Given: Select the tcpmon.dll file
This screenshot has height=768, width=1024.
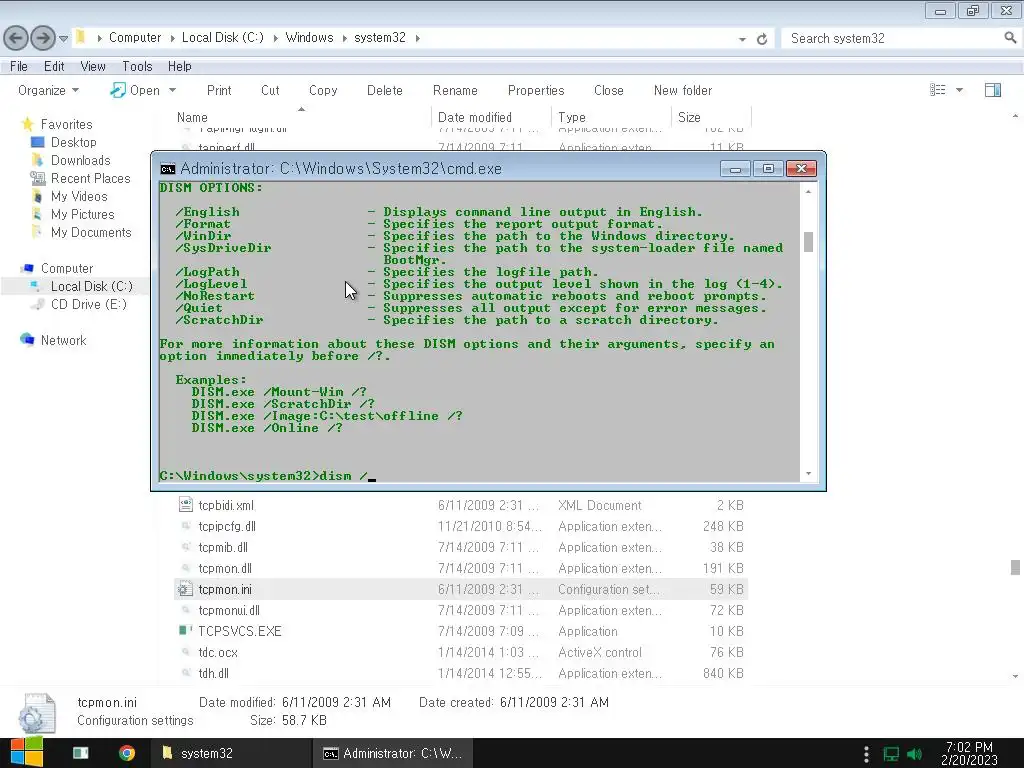Looking at the screenshot, I should (x=225, y=568).
